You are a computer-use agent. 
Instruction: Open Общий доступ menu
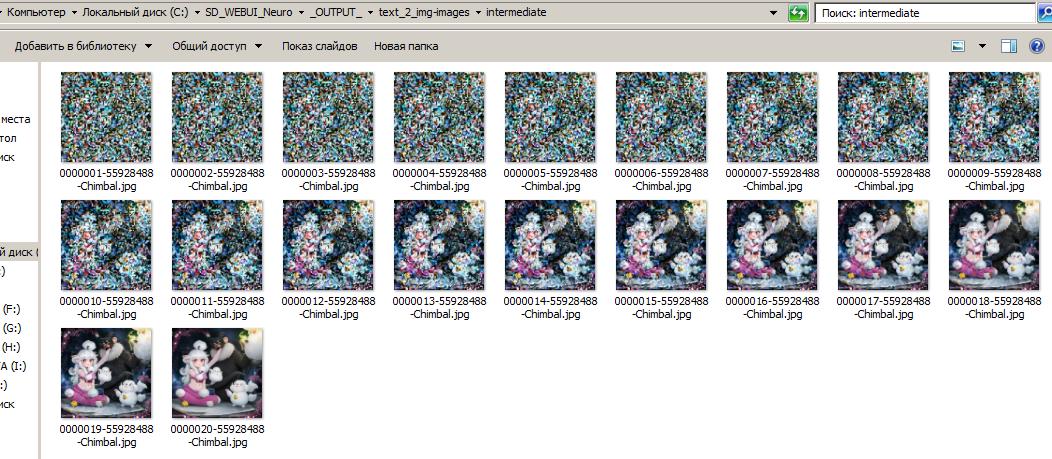[x=217, y=46]
